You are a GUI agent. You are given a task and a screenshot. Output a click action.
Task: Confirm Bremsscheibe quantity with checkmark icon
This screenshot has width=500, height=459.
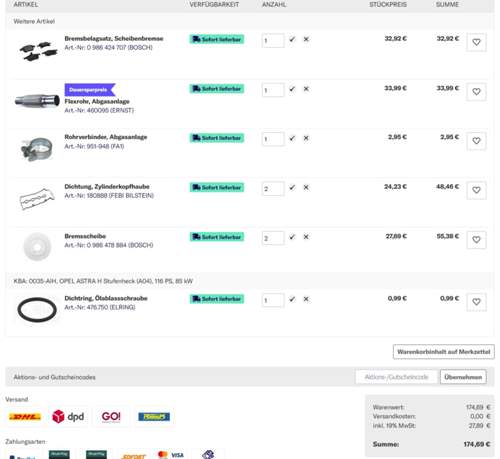point(292,237)
